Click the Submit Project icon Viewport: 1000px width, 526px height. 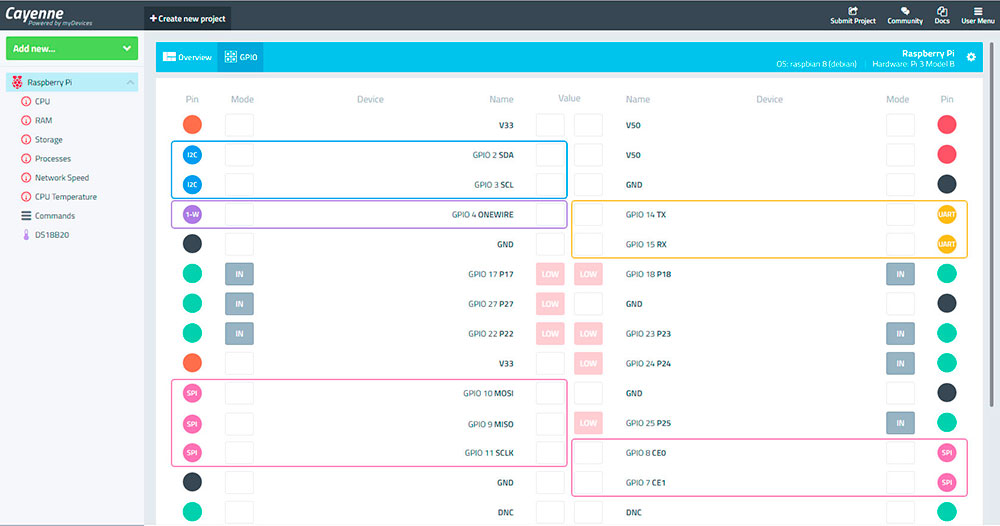tap(852, 12)
